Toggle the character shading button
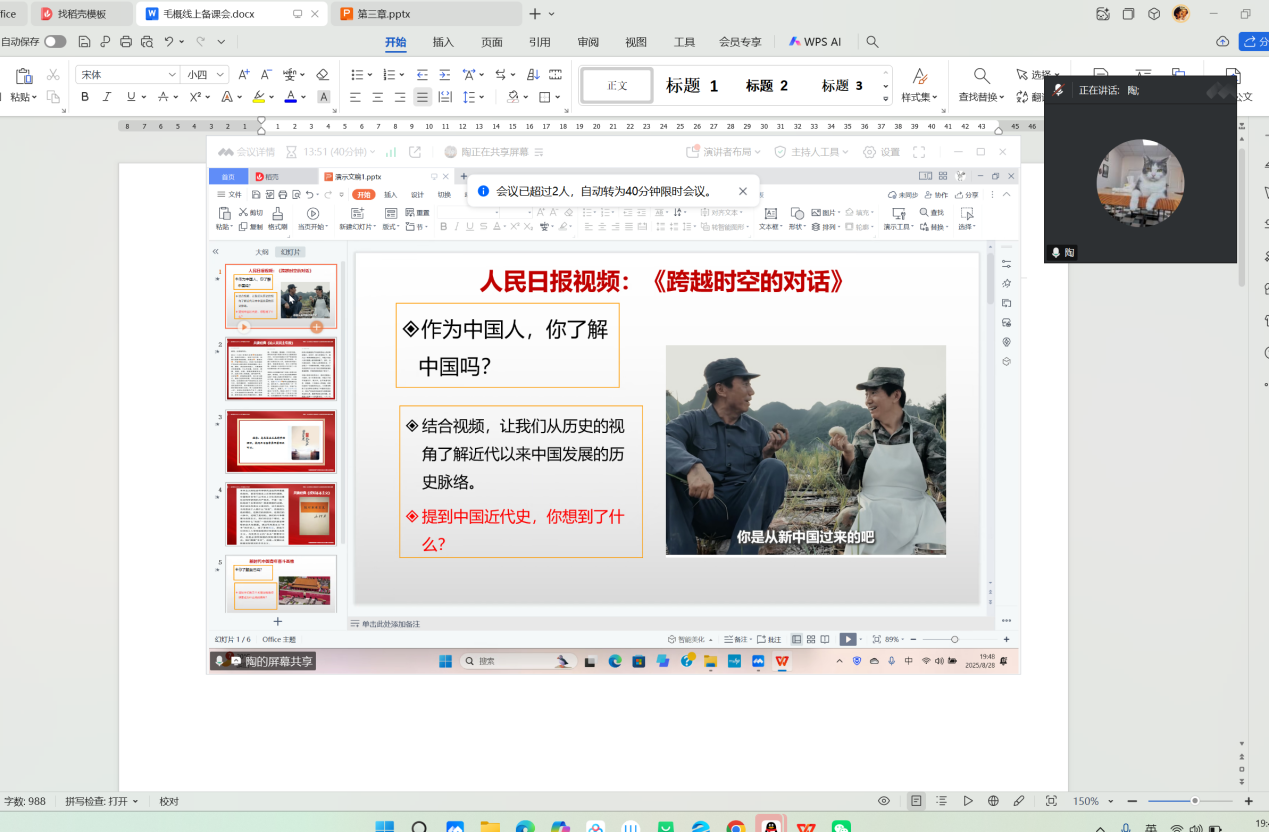1269x832 pixels. [x=324, y=97]
